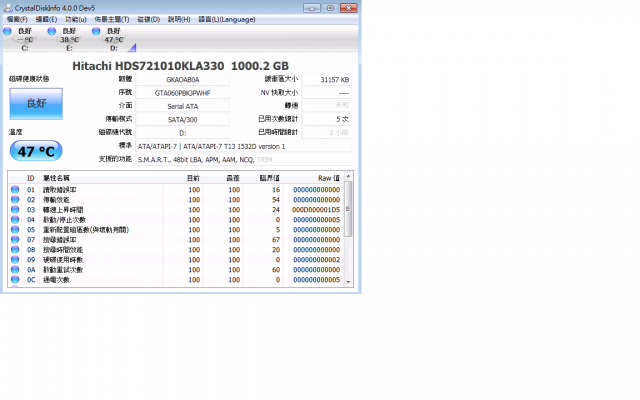The image size is (640, 400).
Task: Select raw value 000000000002 in row 09
Action: [x=316, y=260]
